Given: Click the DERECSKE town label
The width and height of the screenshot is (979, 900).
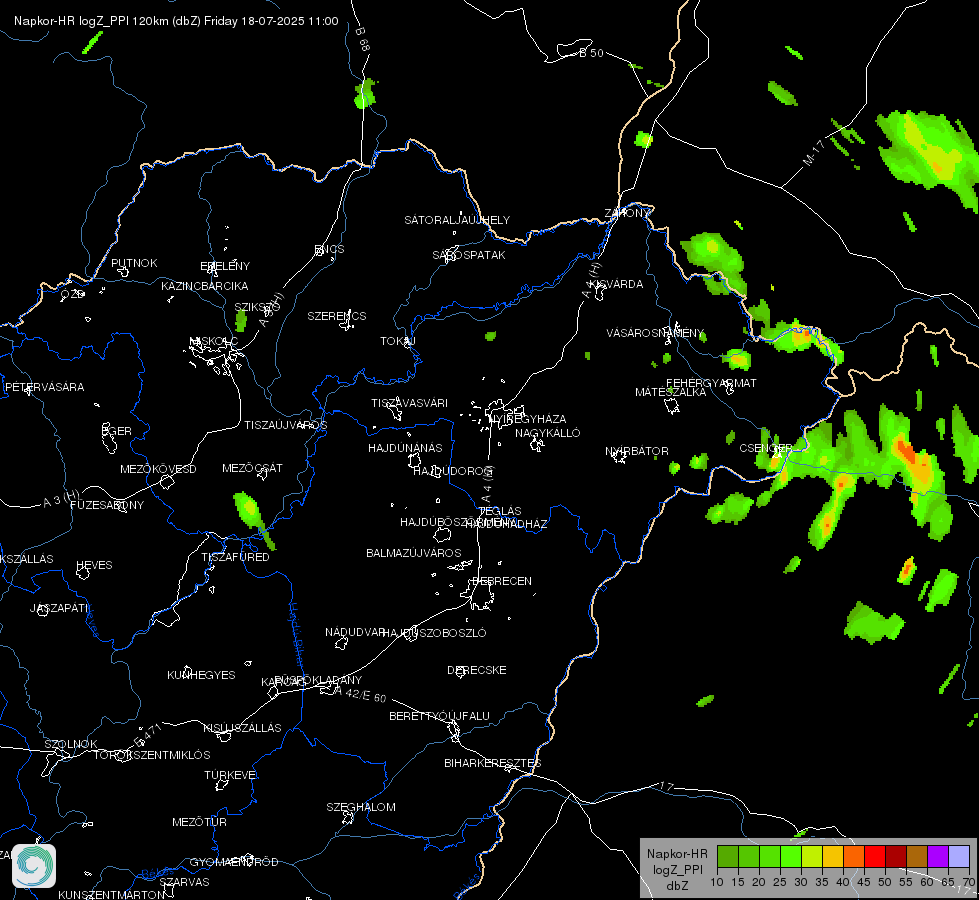Looking at the screenshot, I should pos(477,670).
